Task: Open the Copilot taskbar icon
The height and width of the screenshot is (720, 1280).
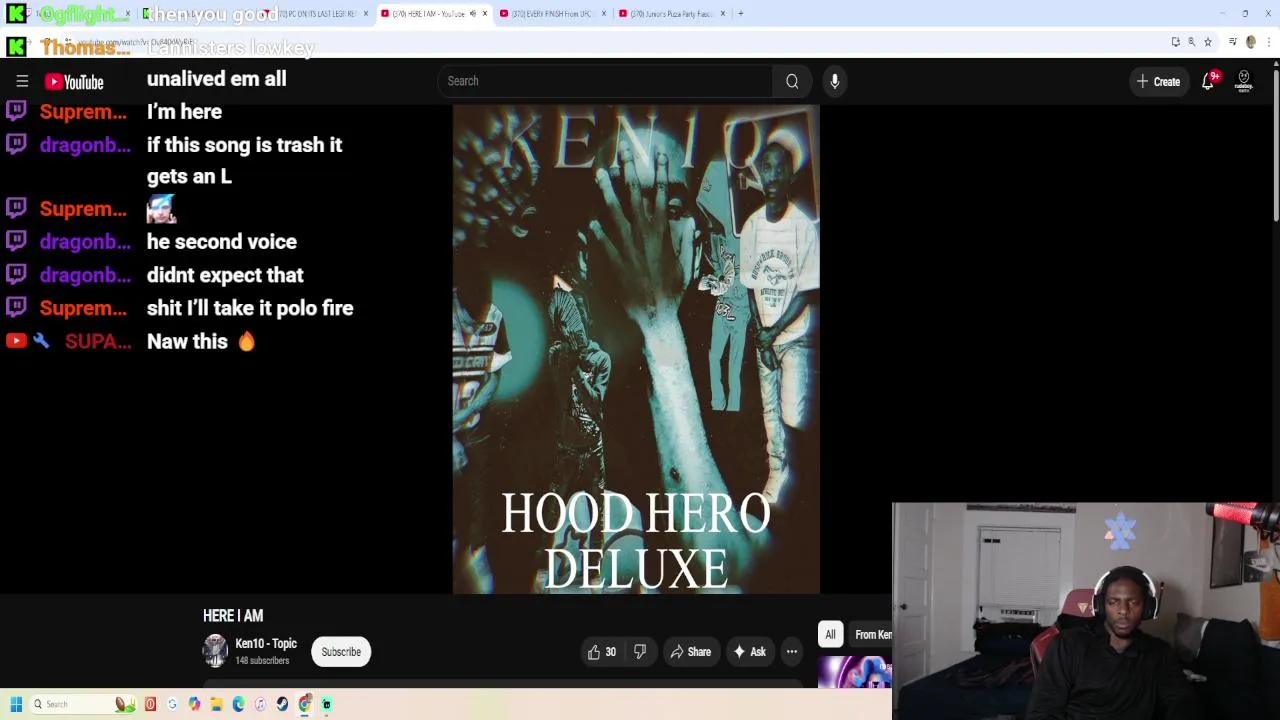Action: coord(194,704)
